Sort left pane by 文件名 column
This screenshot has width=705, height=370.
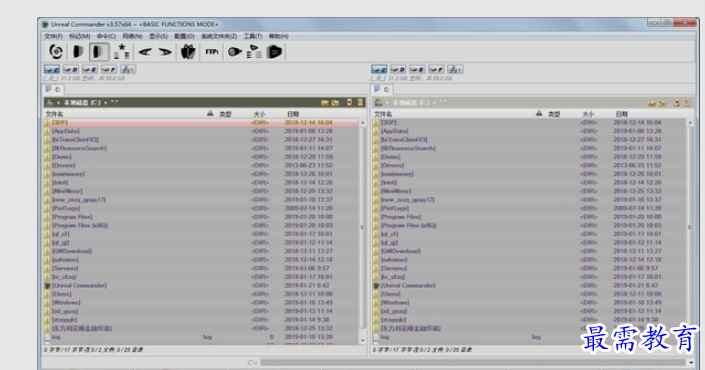point(54,114)
